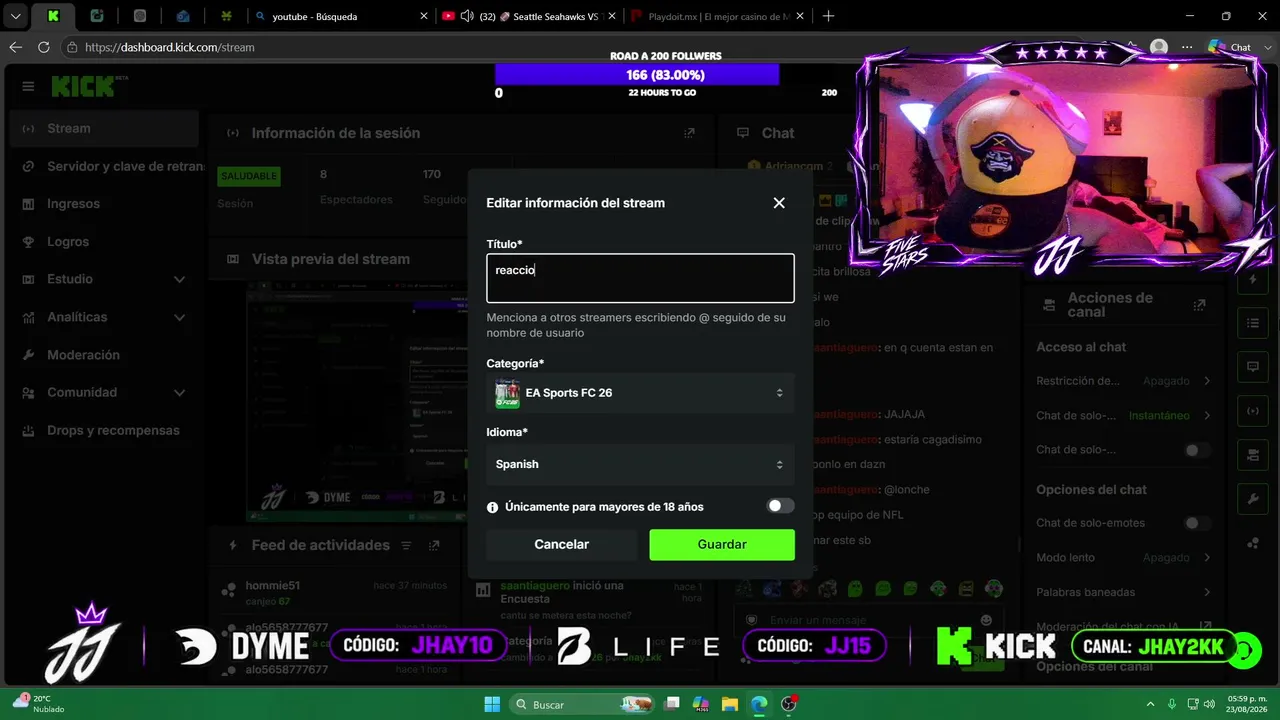
Task: Open Copilot Chat in browser toolbar
Action: pyautogui.click(x=1230, y=47)
